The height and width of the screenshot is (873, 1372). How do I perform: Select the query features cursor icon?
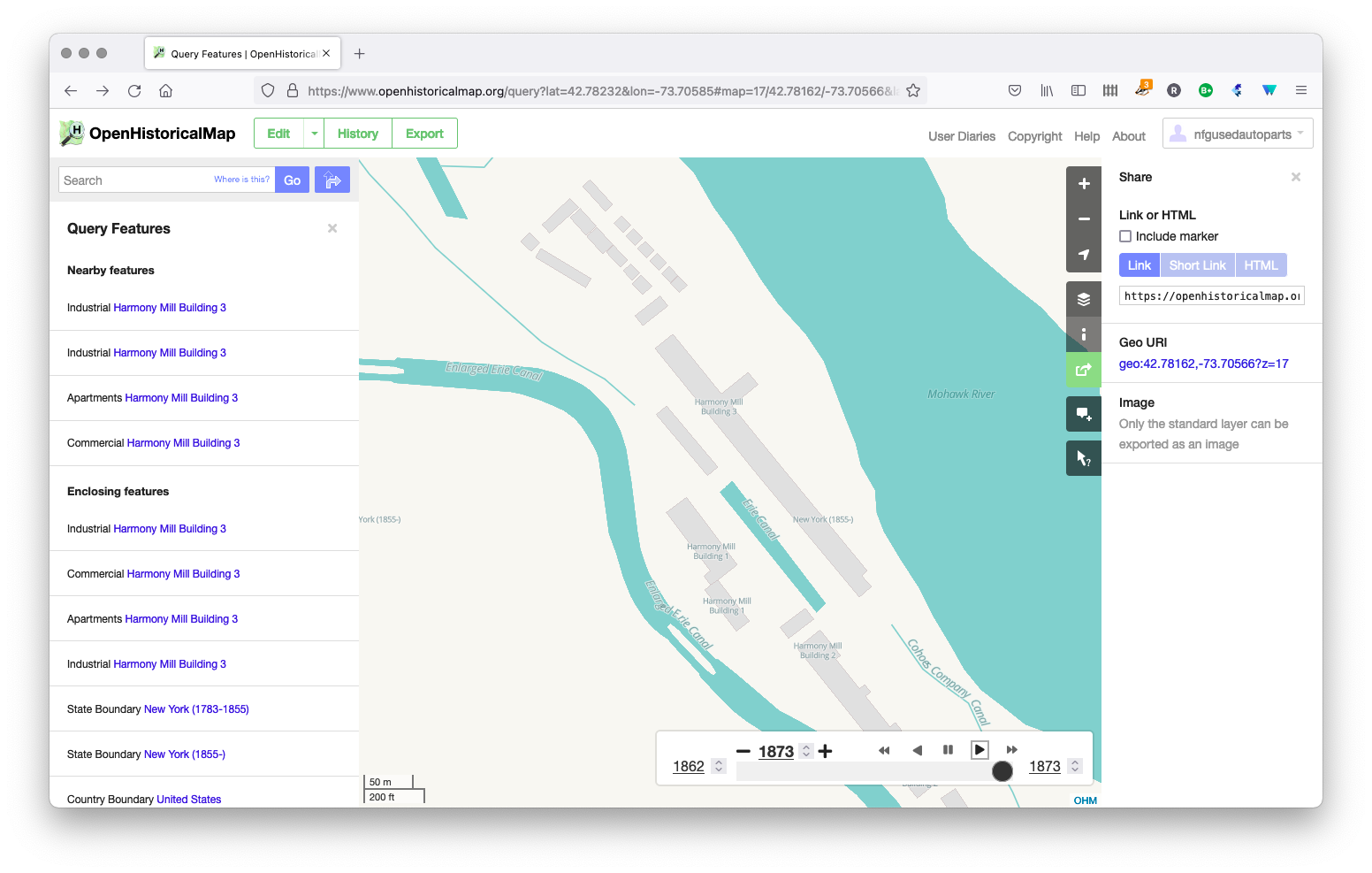pos(1083,457)
